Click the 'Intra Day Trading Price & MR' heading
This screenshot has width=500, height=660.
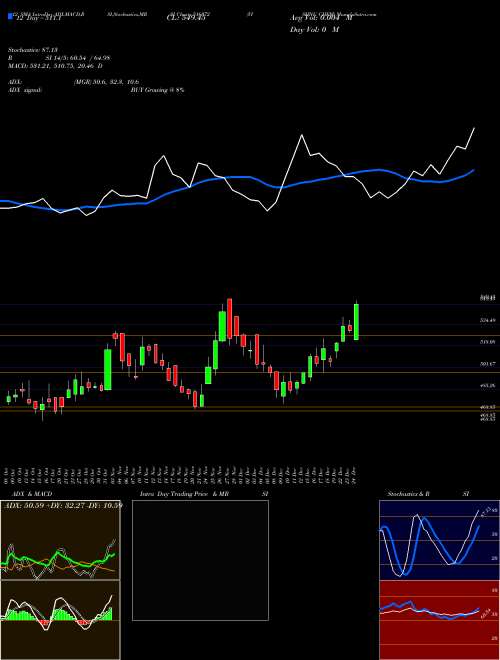[x=184, y=494]
